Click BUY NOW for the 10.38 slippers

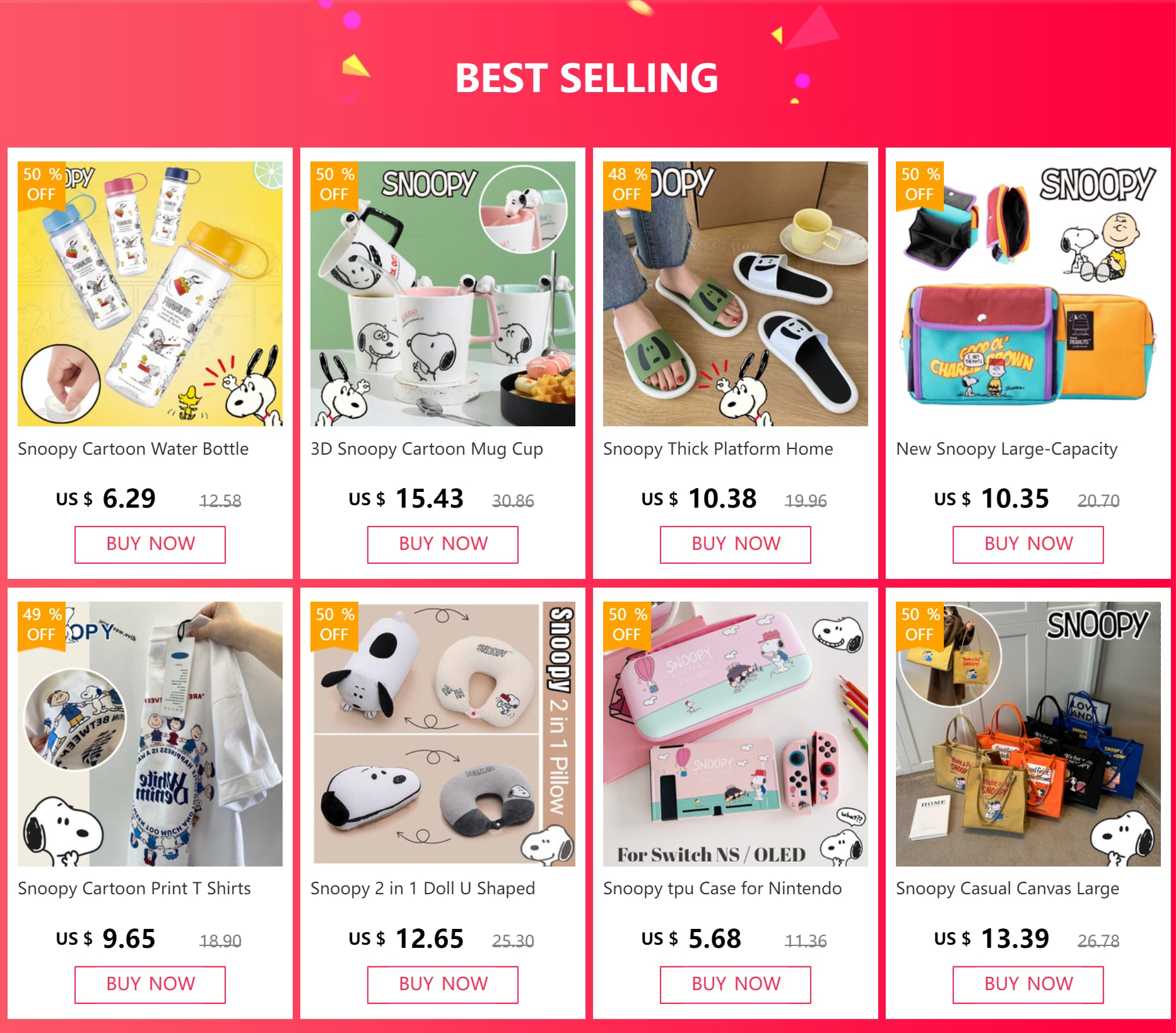736,545
